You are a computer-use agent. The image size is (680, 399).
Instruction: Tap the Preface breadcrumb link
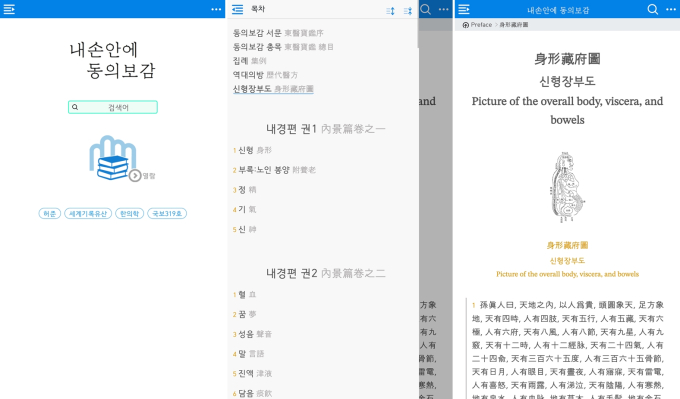[x=481, y=25]
